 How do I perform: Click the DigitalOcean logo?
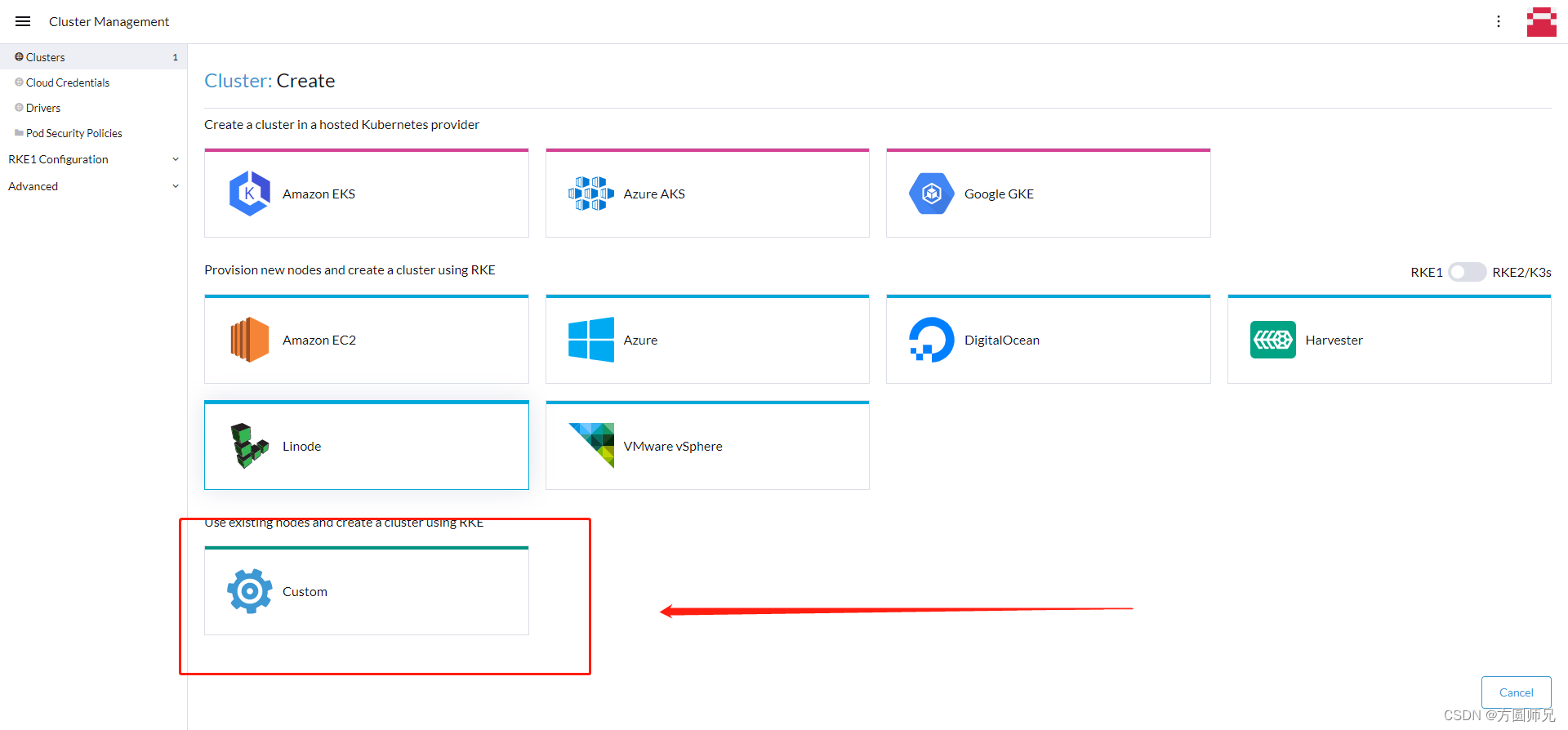[932, 340]
